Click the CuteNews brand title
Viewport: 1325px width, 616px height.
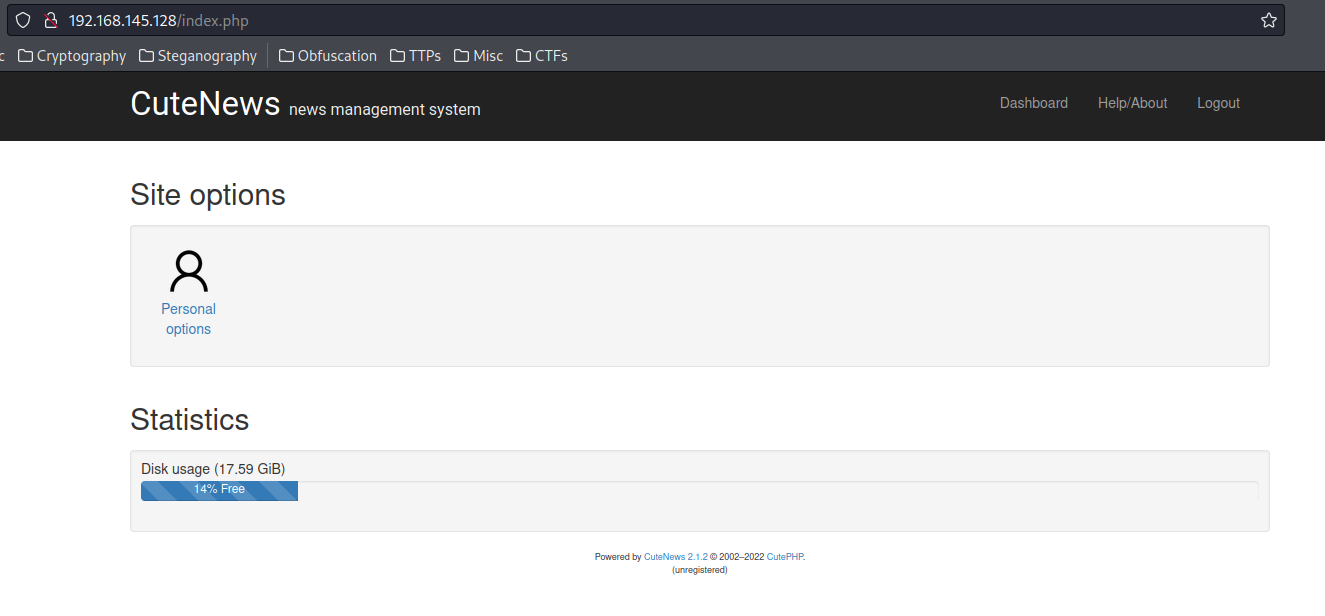(205, 103)
